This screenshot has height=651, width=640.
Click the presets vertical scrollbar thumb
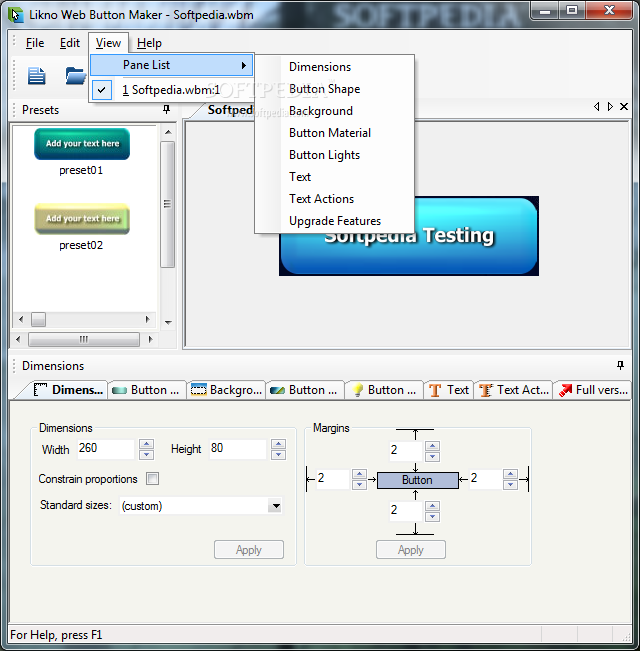pos(167,204)
